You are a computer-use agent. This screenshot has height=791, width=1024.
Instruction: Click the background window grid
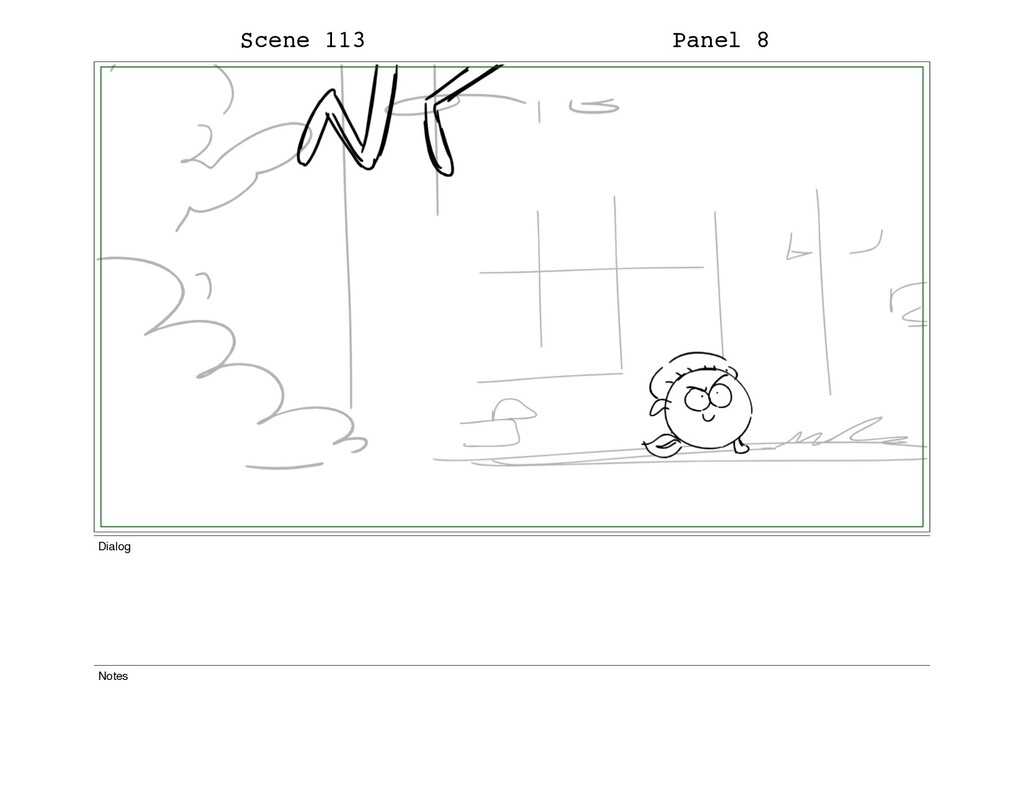coord(591,287)
